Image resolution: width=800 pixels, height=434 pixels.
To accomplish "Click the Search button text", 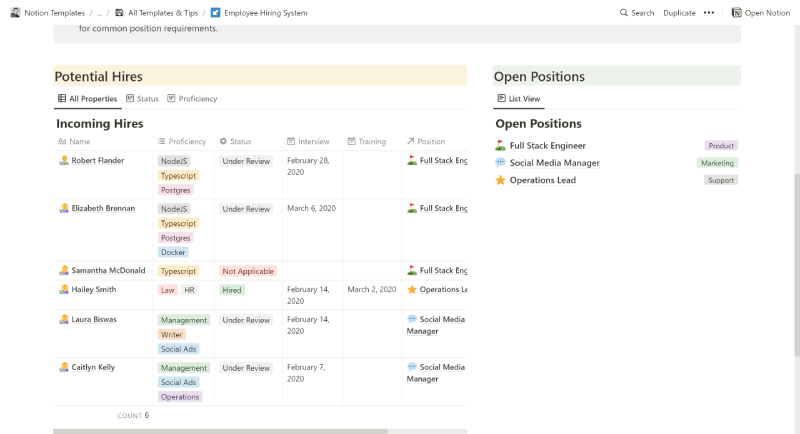I will pyautogui.click(x=642, y=13).
